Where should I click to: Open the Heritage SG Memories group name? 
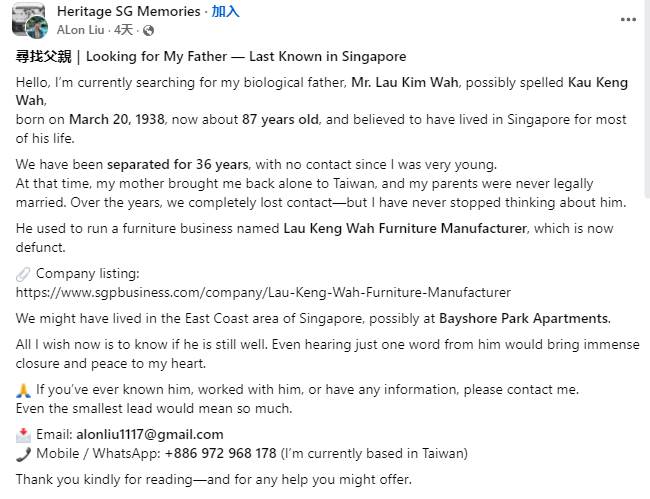coord(129,11)
